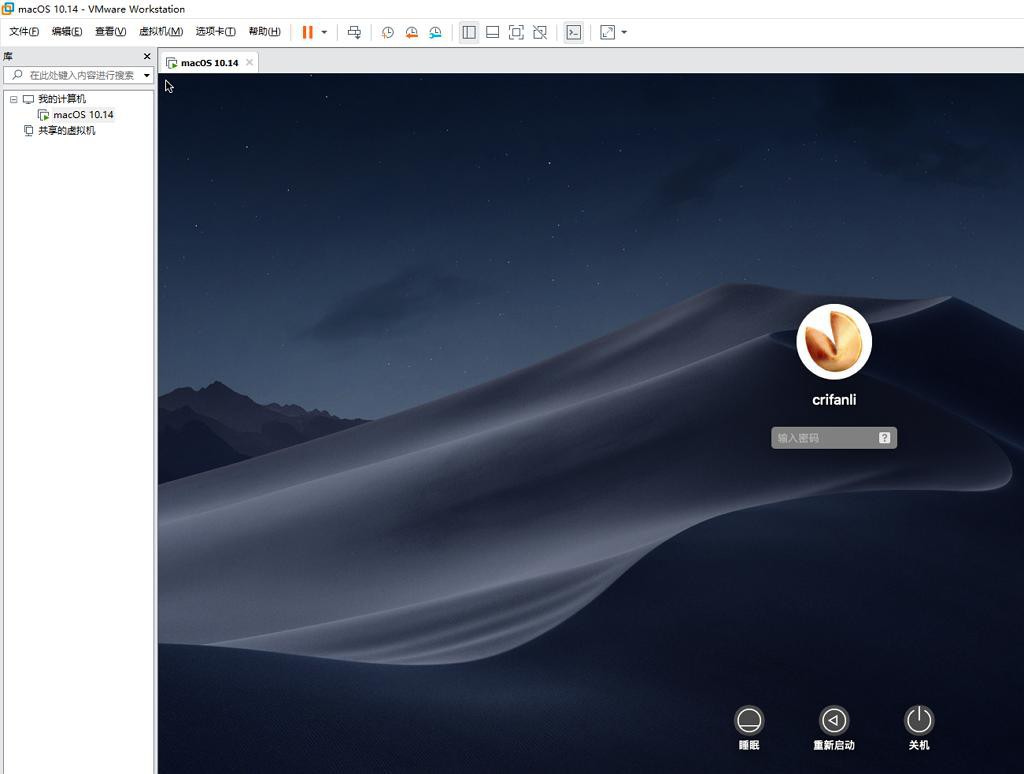Image resolution: width=1024 pixels, height=774 pixels.
Task: Open the 文件(F) menu
Action: [x=24, y=31]
